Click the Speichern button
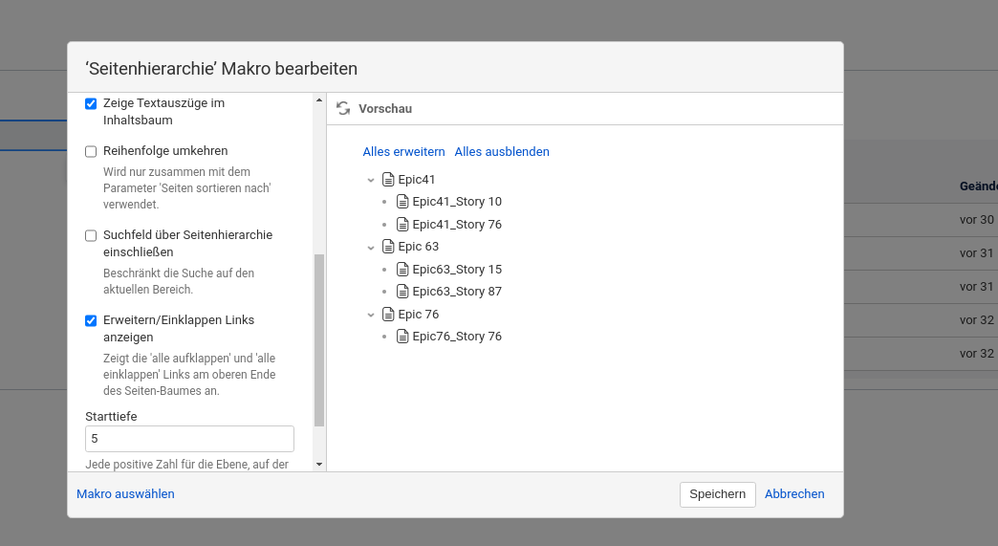 pos(717,494)
